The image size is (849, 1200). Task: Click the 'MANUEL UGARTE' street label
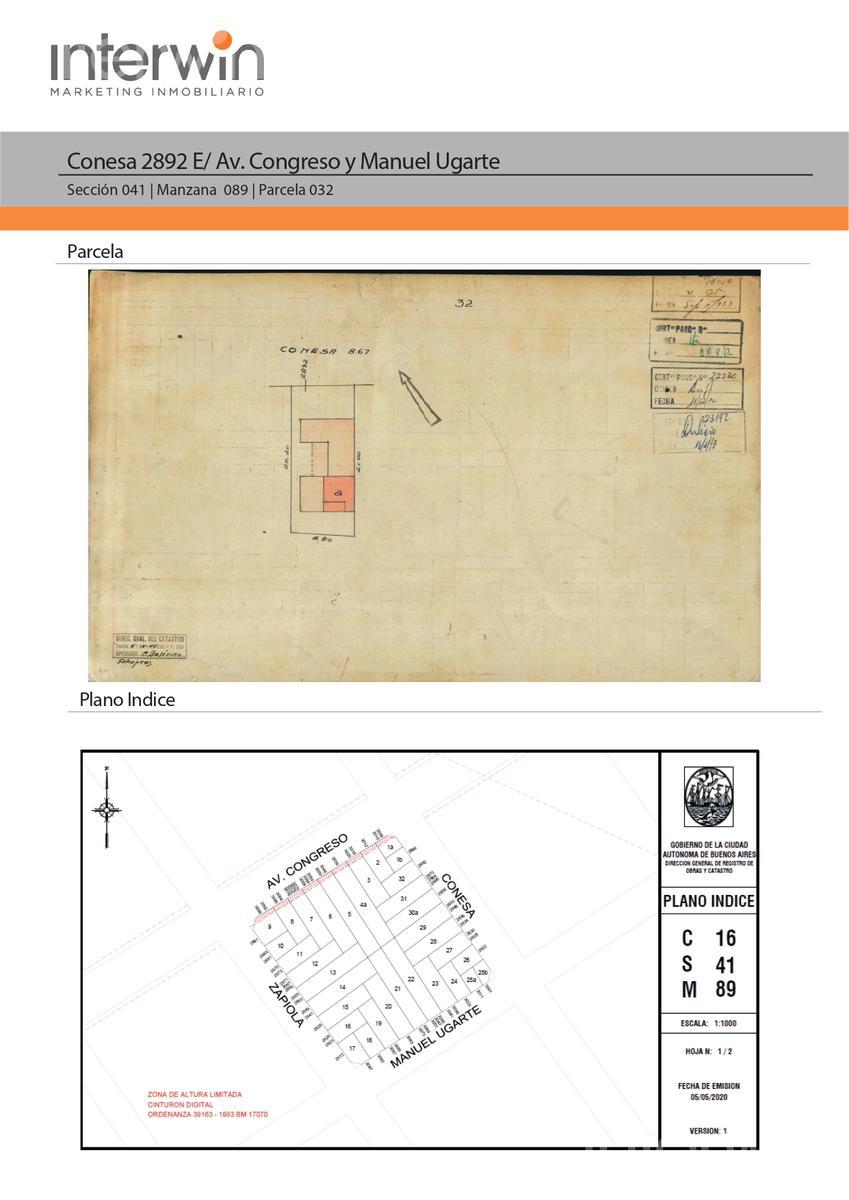436,1037
